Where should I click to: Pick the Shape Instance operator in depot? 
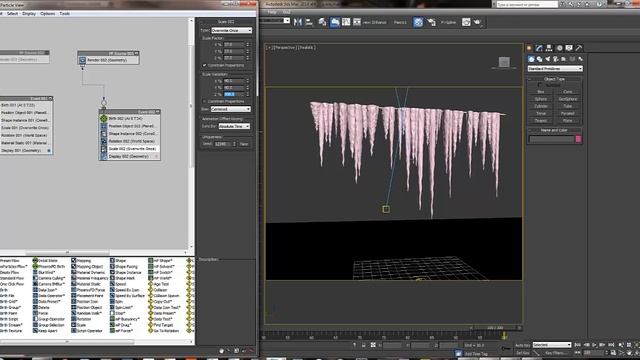coord(125,272)
